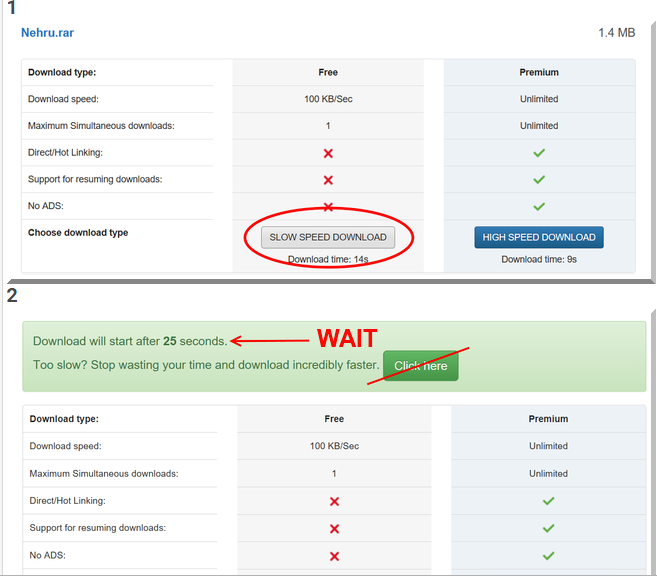
Task: Open the Nehru.rar file link
Action: tap(47, 33)
